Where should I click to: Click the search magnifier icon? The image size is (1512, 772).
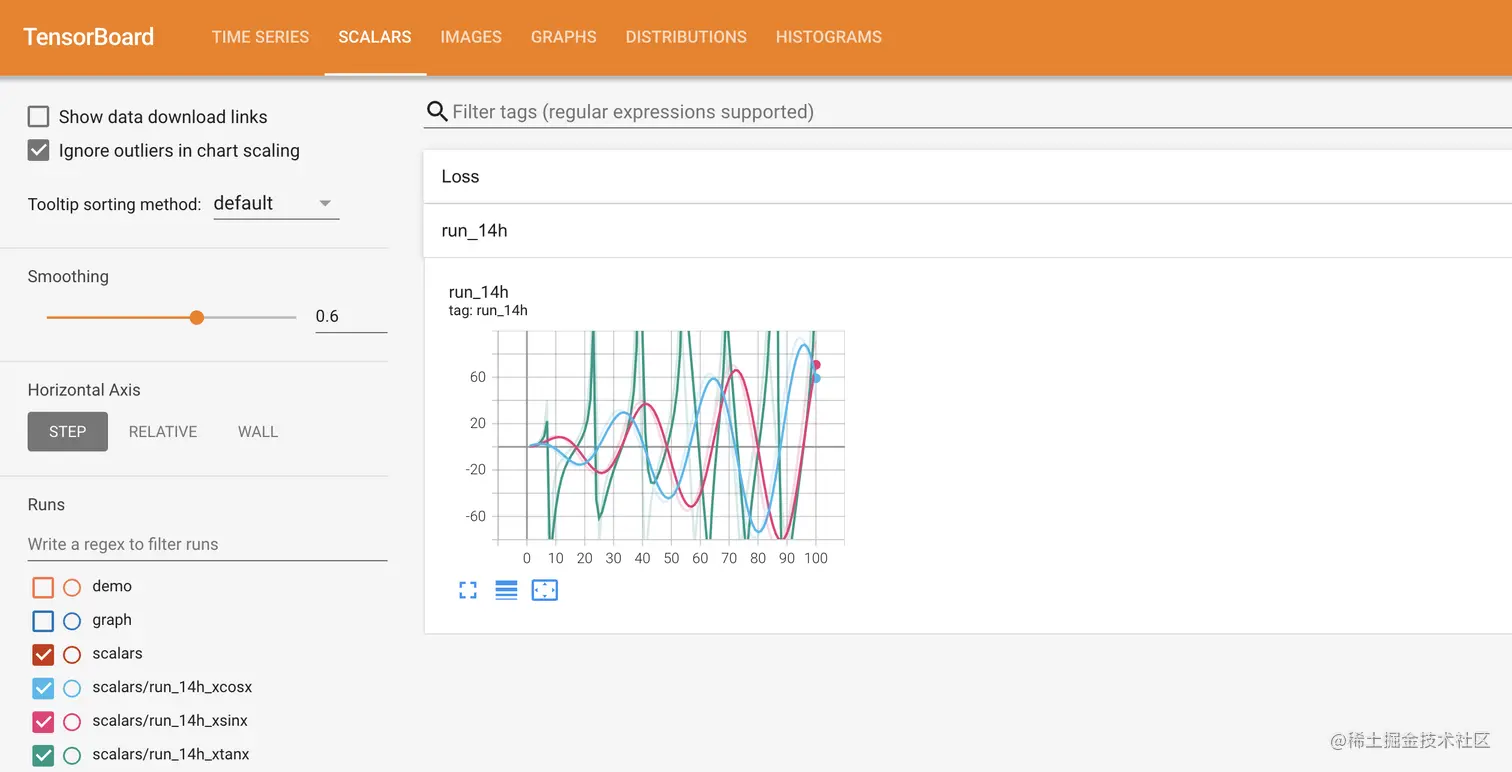pyautogui.click(x=437, y=112)
